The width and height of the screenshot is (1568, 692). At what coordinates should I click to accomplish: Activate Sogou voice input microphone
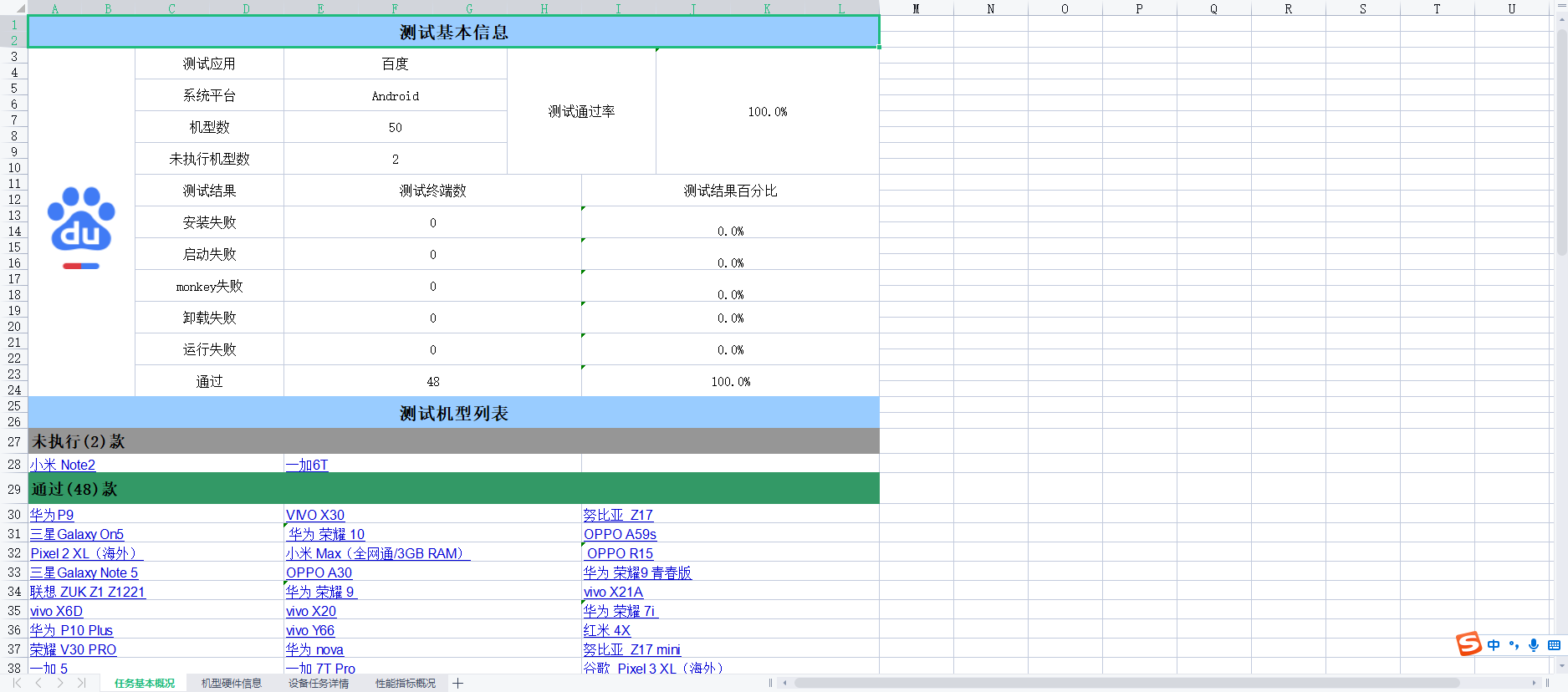1534,645
